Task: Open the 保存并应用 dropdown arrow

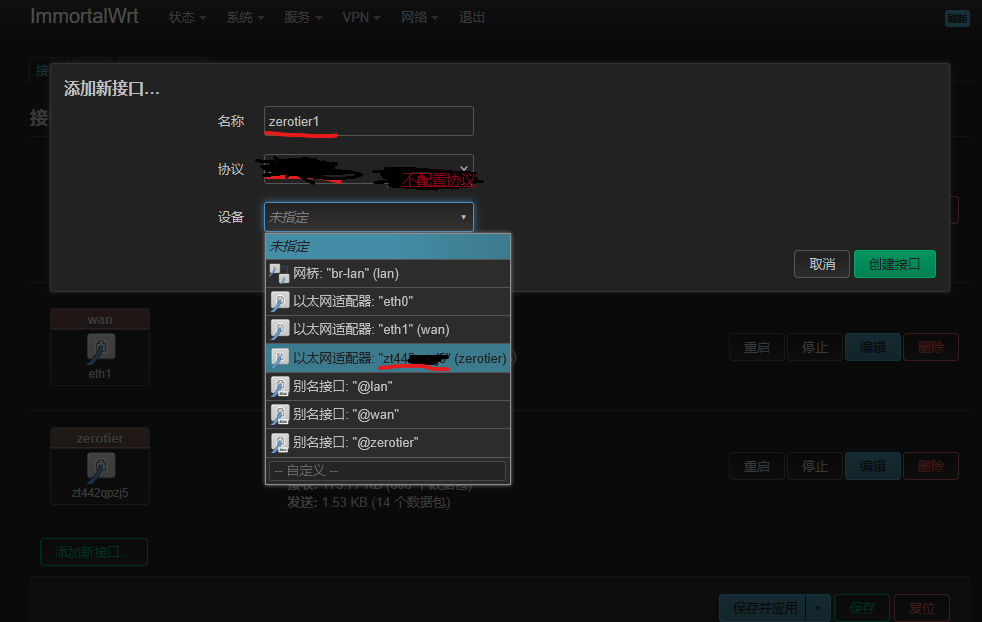Action: (x=818, y=608)
